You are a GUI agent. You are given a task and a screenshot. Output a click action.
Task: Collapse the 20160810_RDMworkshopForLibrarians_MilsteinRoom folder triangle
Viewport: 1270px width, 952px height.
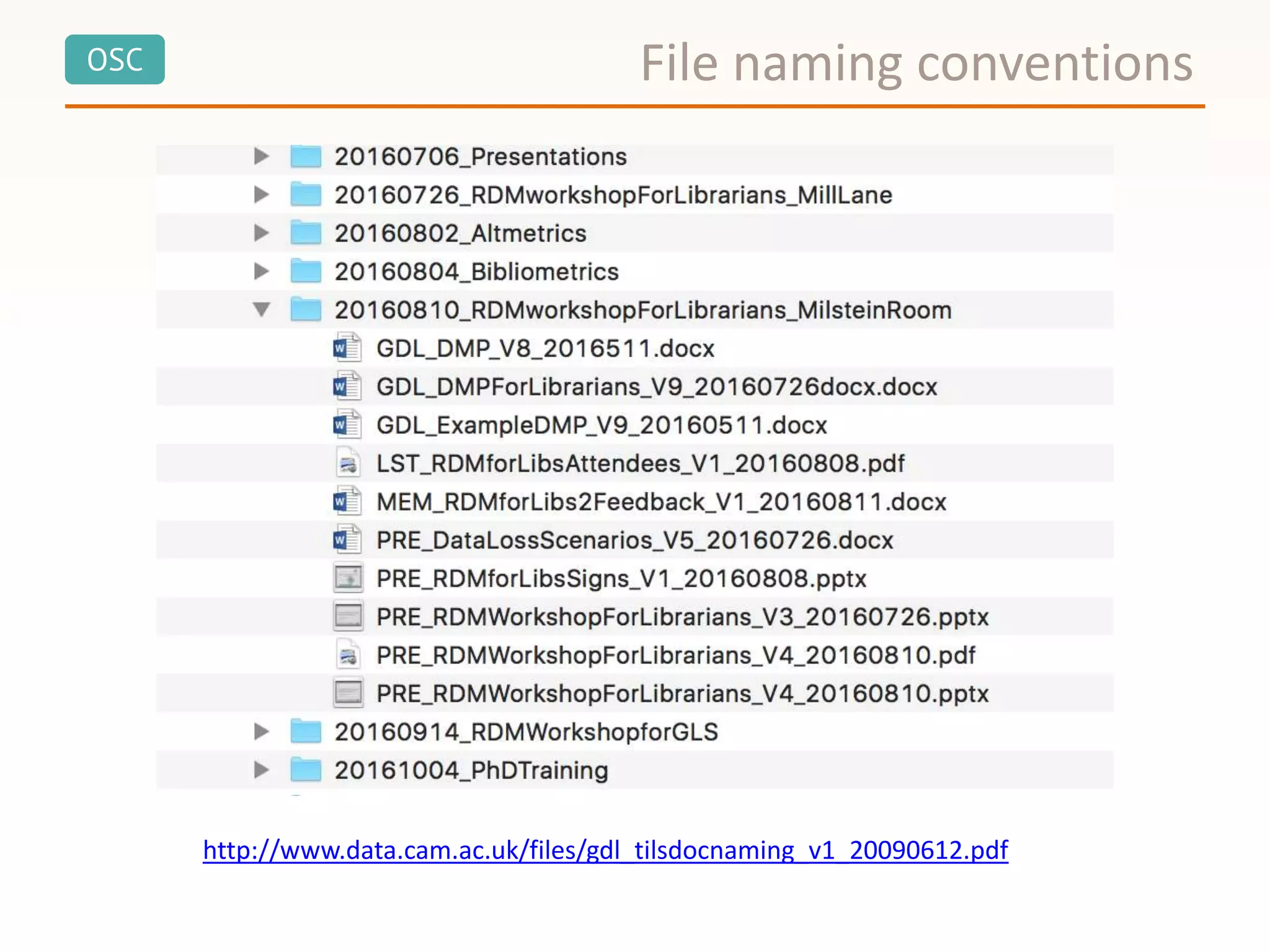pyautogui.click(x=262, y=309)
